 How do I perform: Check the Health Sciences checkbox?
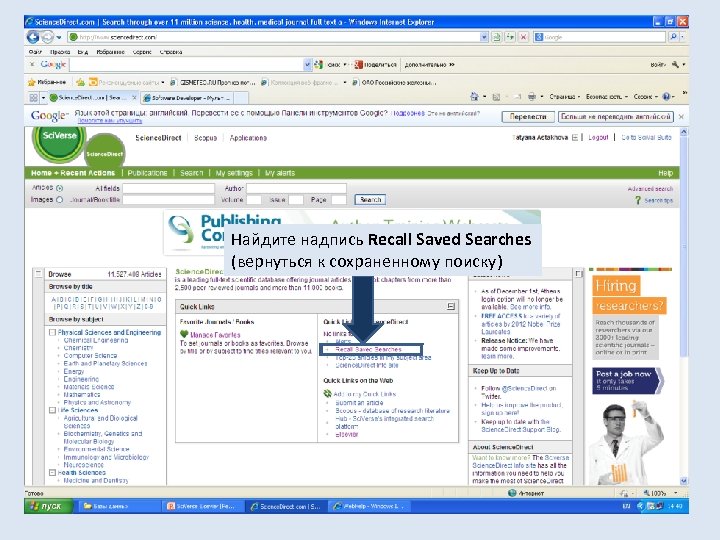pyautogui.click(x=52, y=472)
